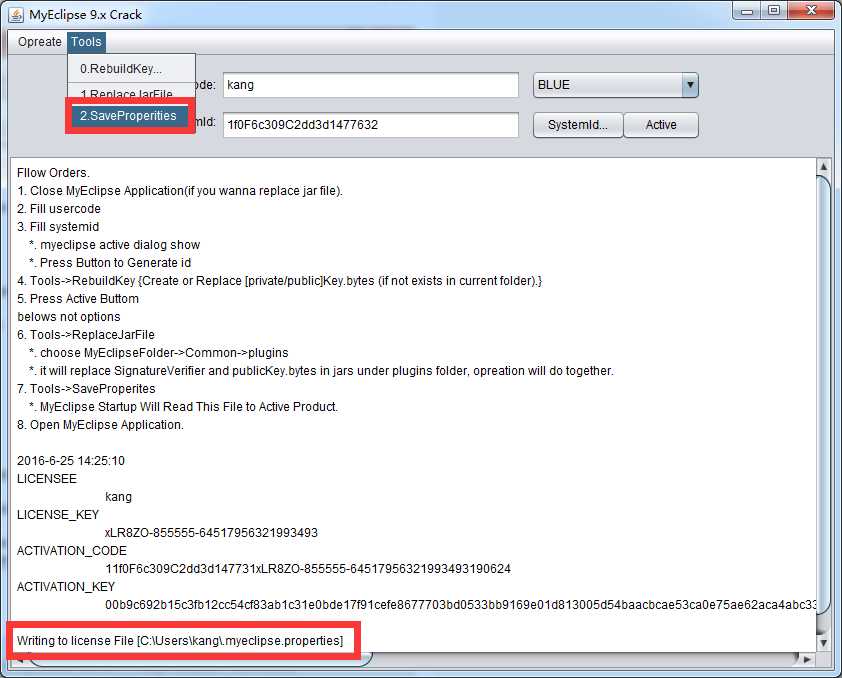This screenshot has height=678, width=842.
Task: Click the Active button
Action: tap(661, 125)
